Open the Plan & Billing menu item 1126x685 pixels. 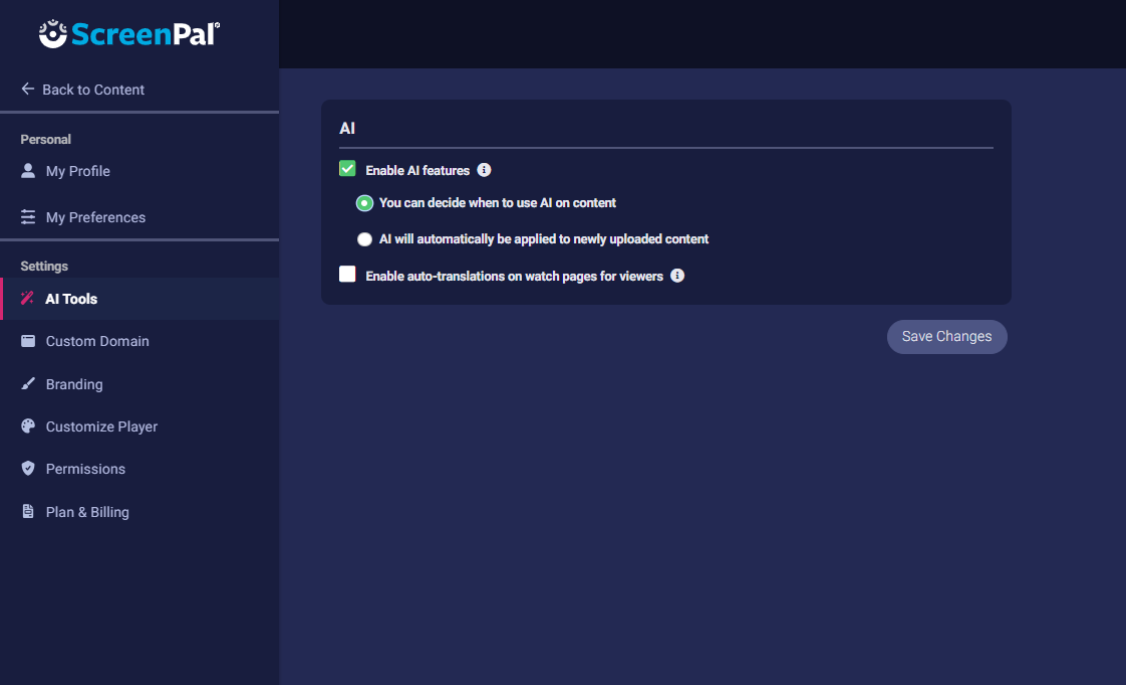click(87, 512)
